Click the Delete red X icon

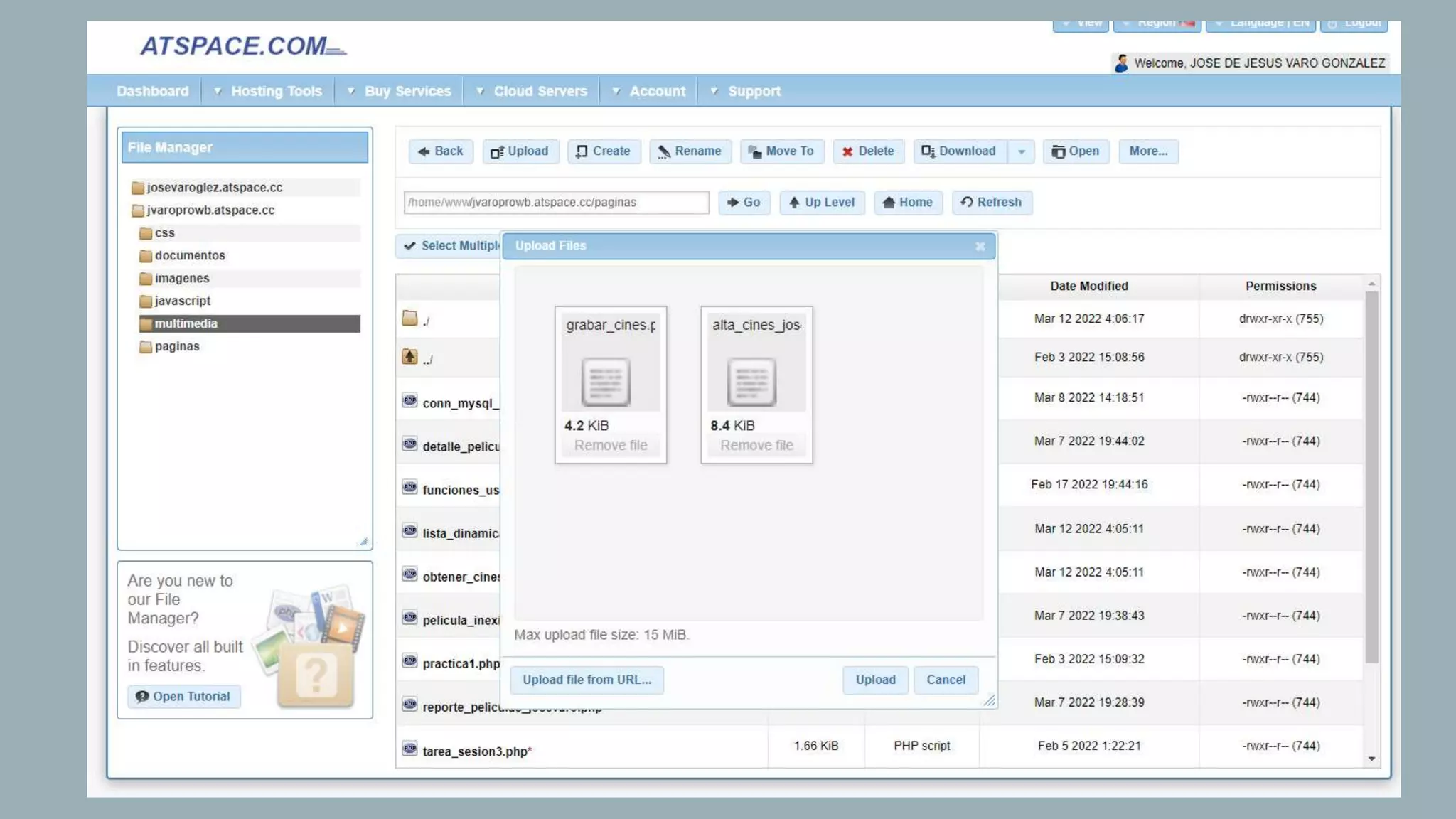click(x=847, y=151)
